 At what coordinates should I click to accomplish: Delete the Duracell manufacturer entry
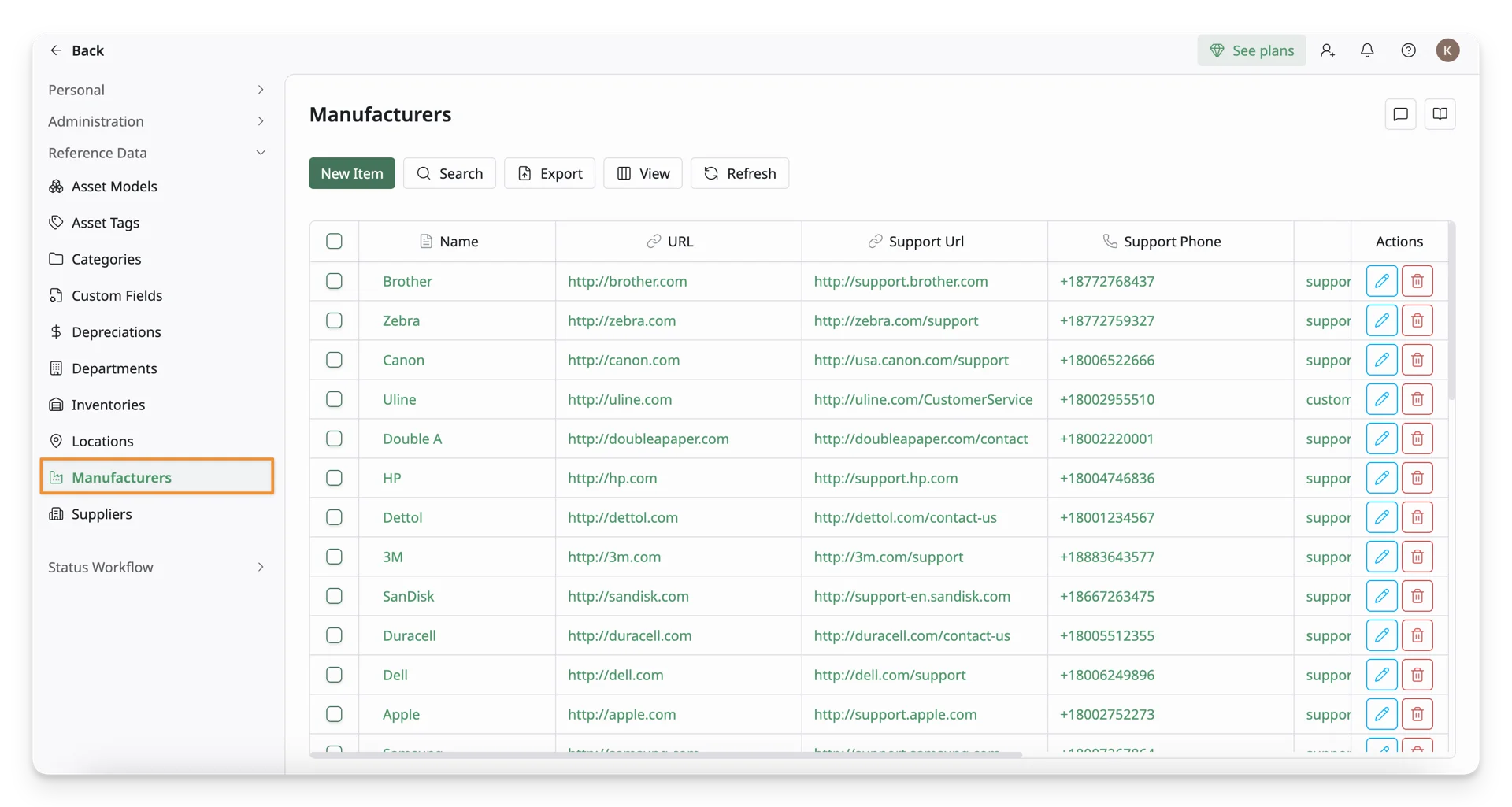click(x=1417, y=635)
